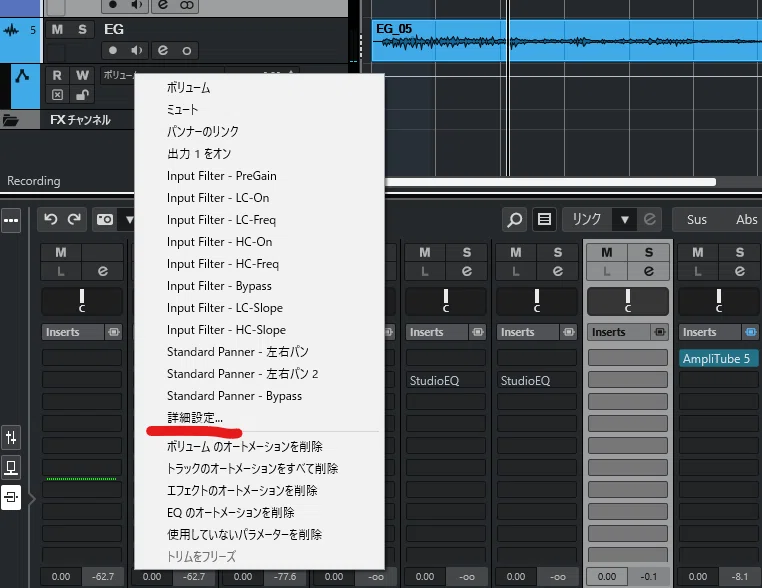Screen dimensions: 762x588
Task: Adjust the pan control on first mixer channel
Action: click(82, 301)
